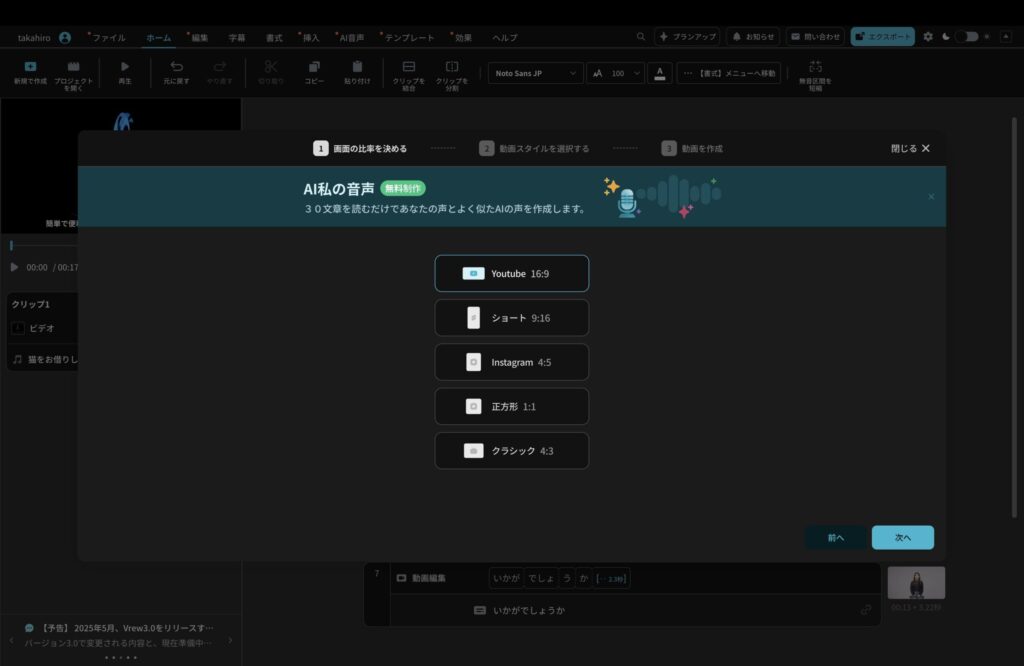Click 閉じる to close the dialog
The width and height of the screenshot is (1024, 666).
pyautogui.click(x=910, y=148)
